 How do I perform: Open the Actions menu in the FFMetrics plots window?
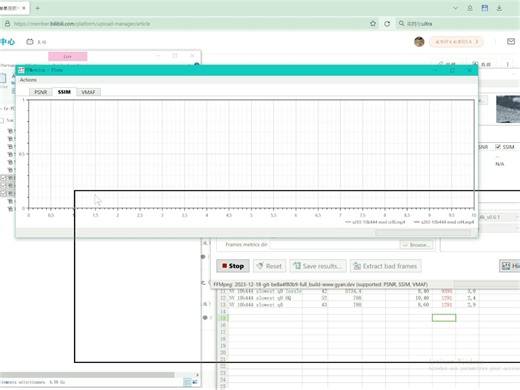pos(28,80)
